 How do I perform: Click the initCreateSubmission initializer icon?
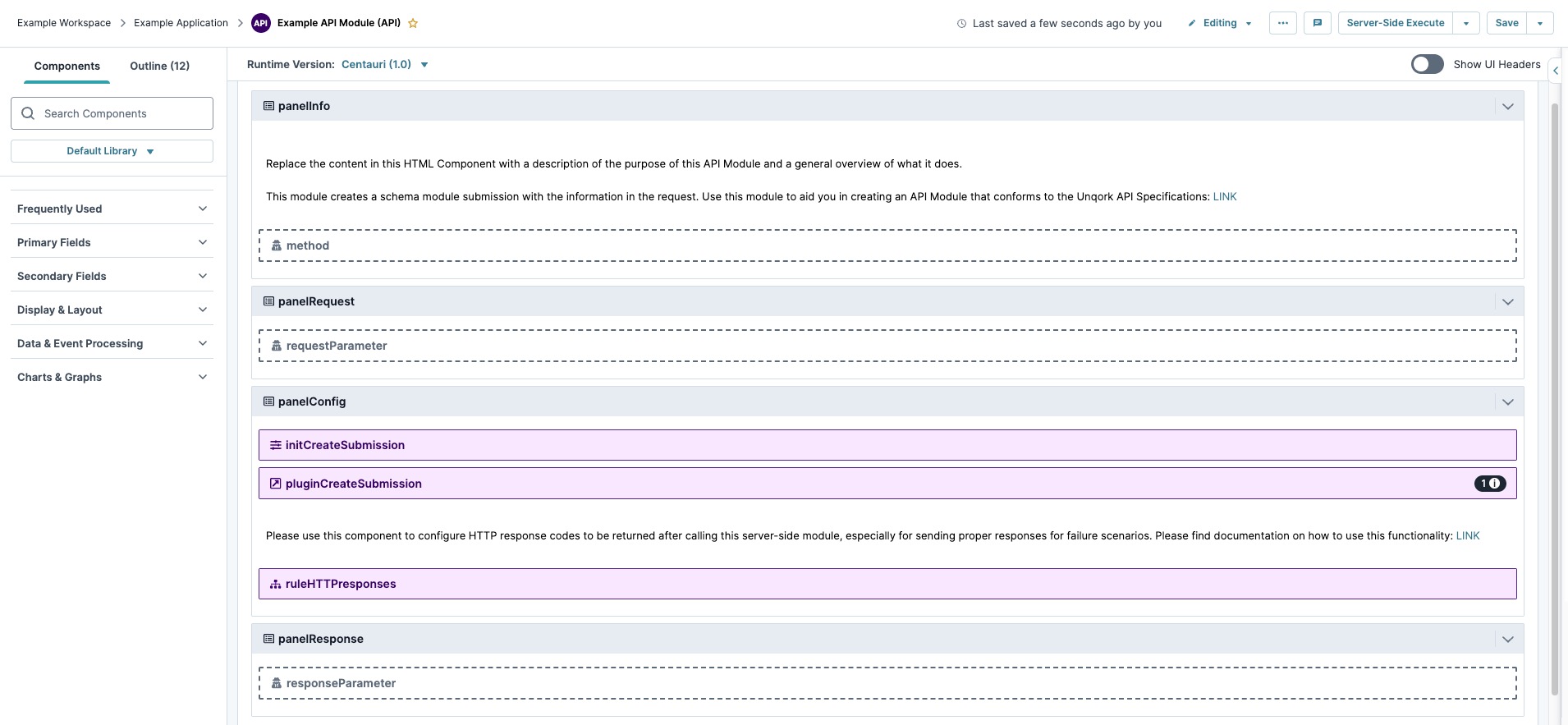276,445
